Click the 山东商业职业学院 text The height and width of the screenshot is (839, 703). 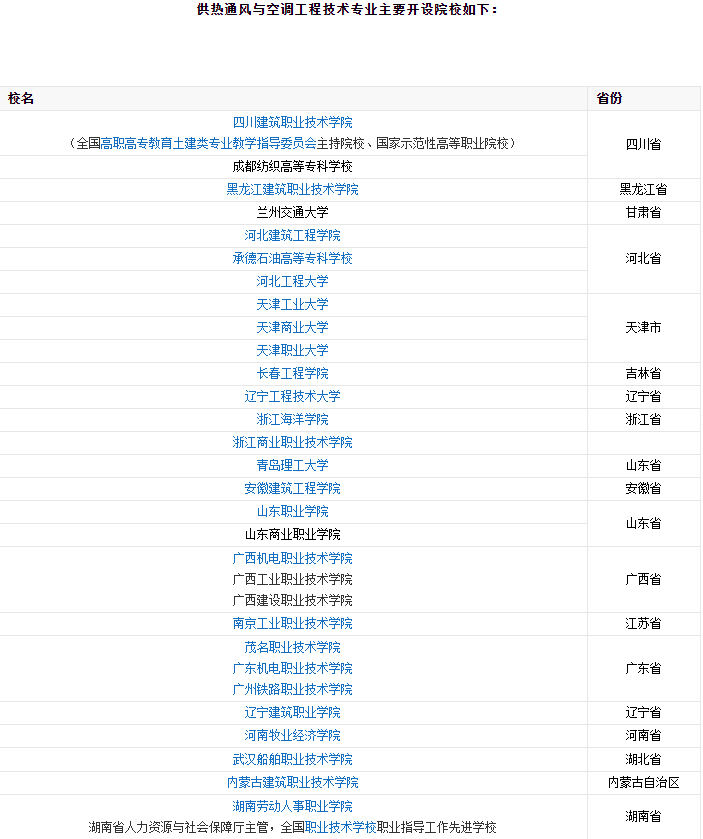[292, 535]
